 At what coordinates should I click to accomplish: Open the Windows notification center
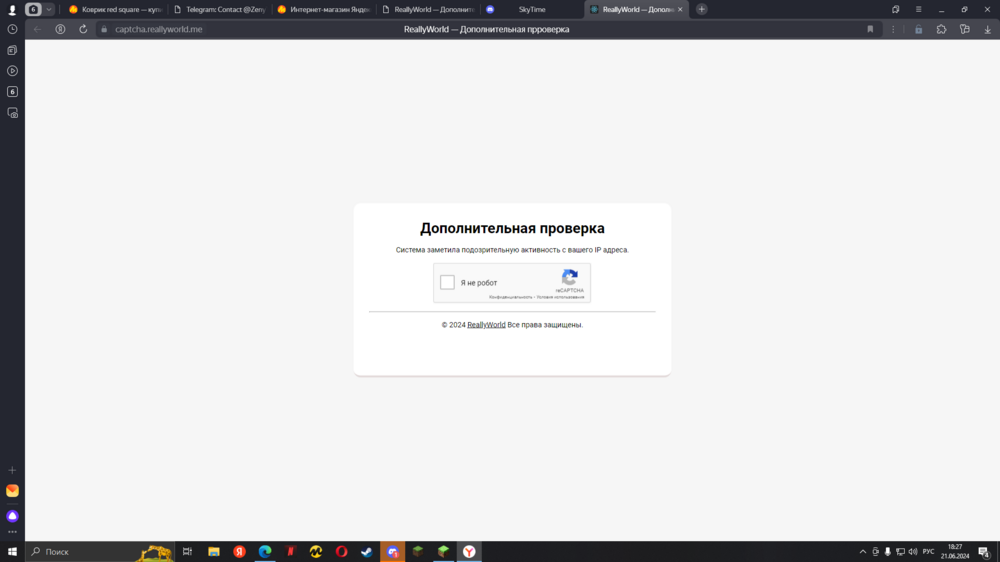click(x=984, y=552)
